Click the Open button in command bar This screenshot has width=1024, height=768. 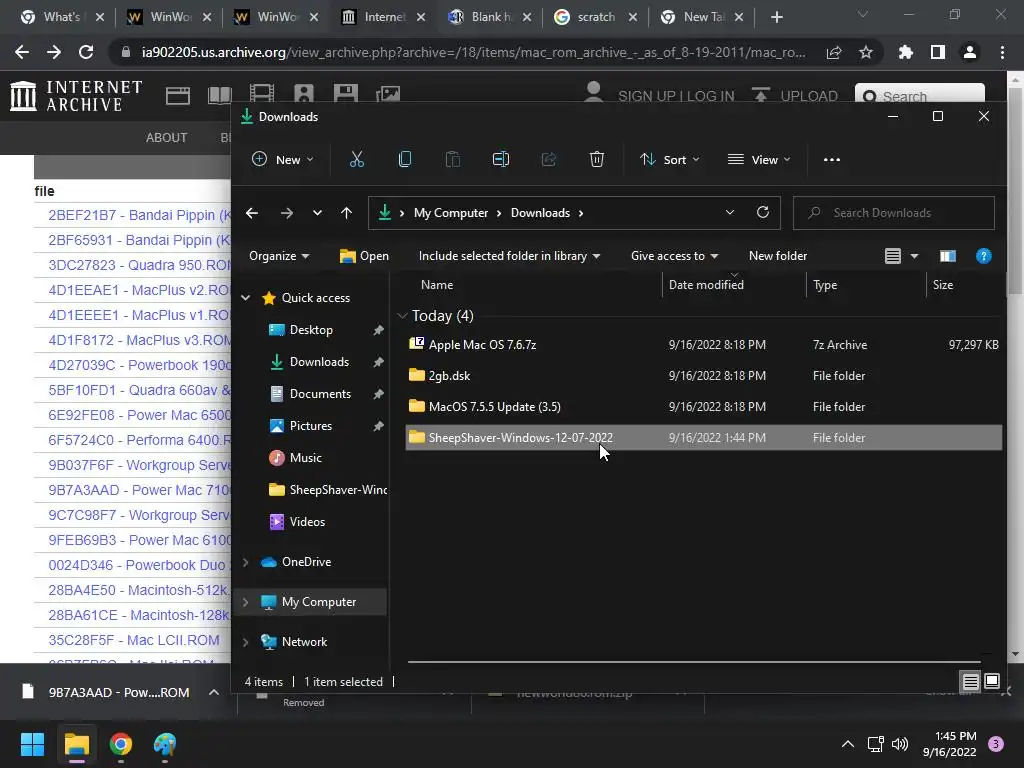[x=364, y=256]
